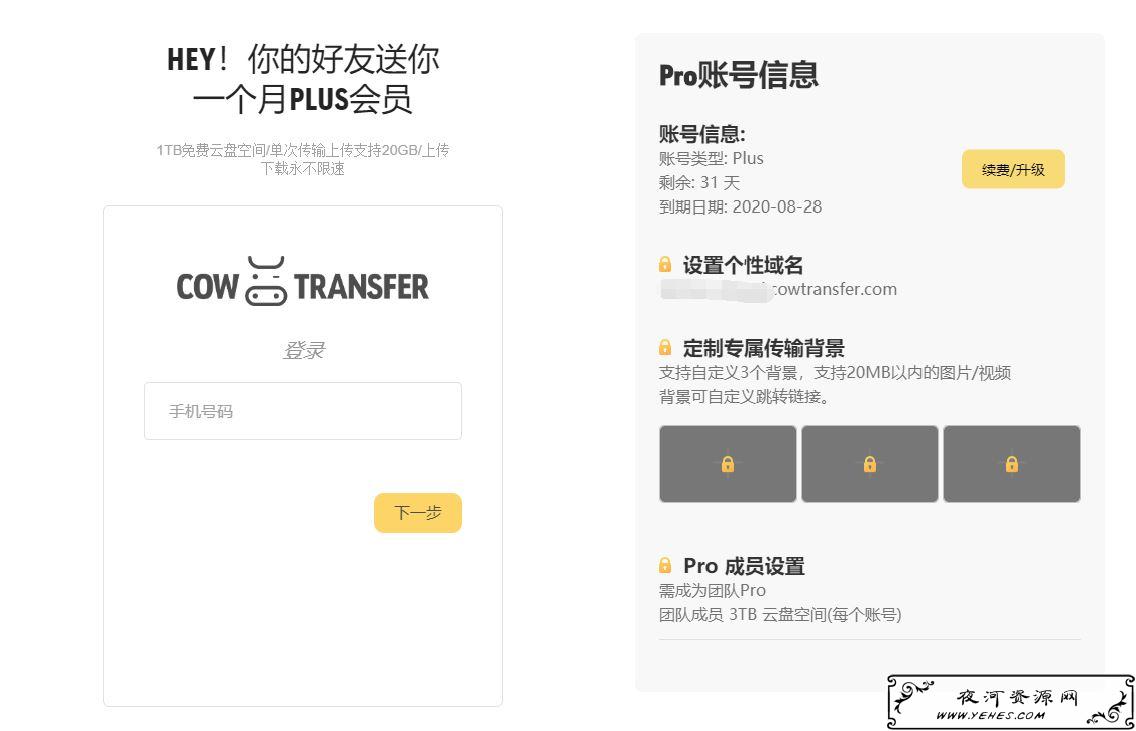Screen dimensions: 1136x731
Task: Select the middle locked background thumbnail
Action: 869,464
